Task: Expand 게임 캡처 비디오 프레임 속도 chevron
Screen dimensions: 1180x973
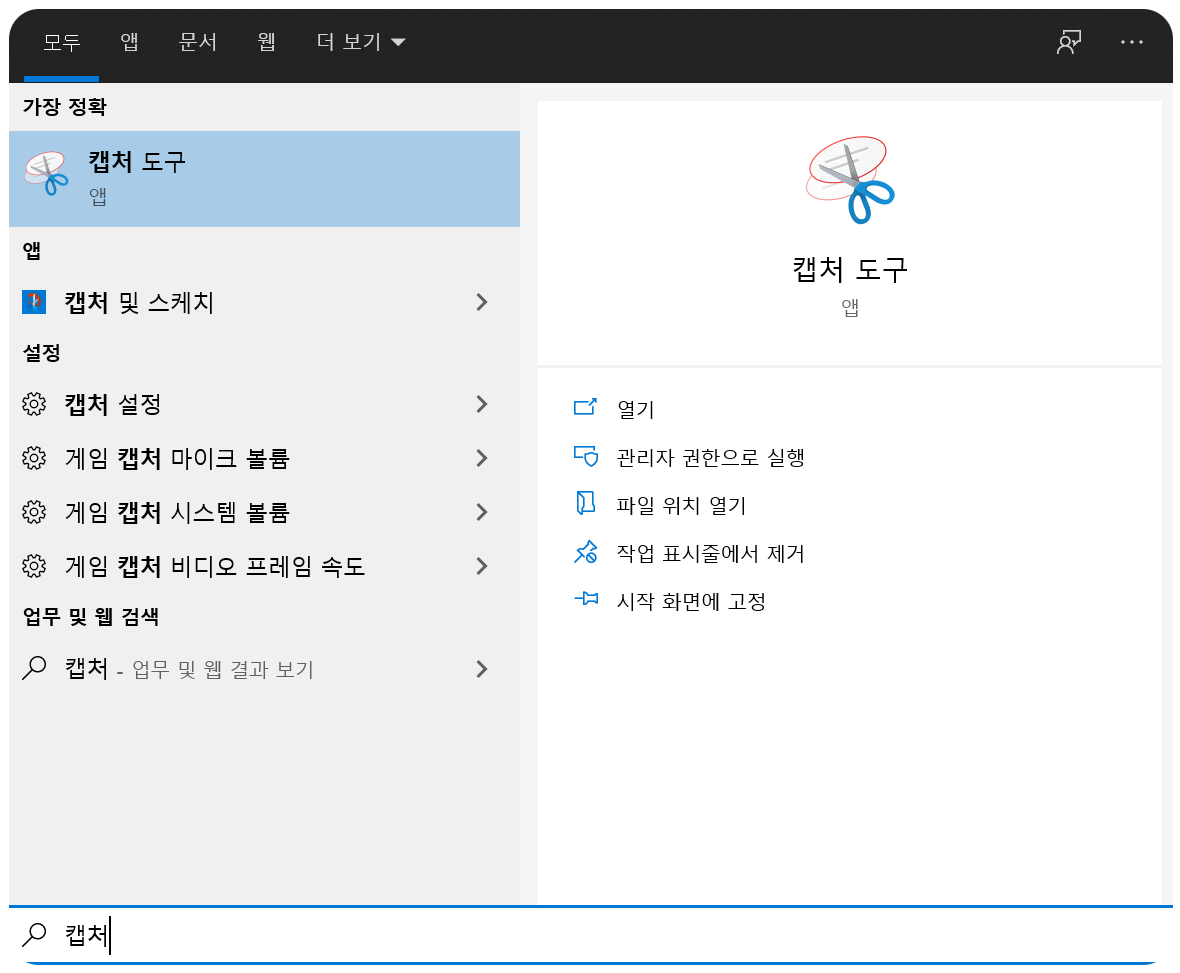Action: [x=482, y=566]
